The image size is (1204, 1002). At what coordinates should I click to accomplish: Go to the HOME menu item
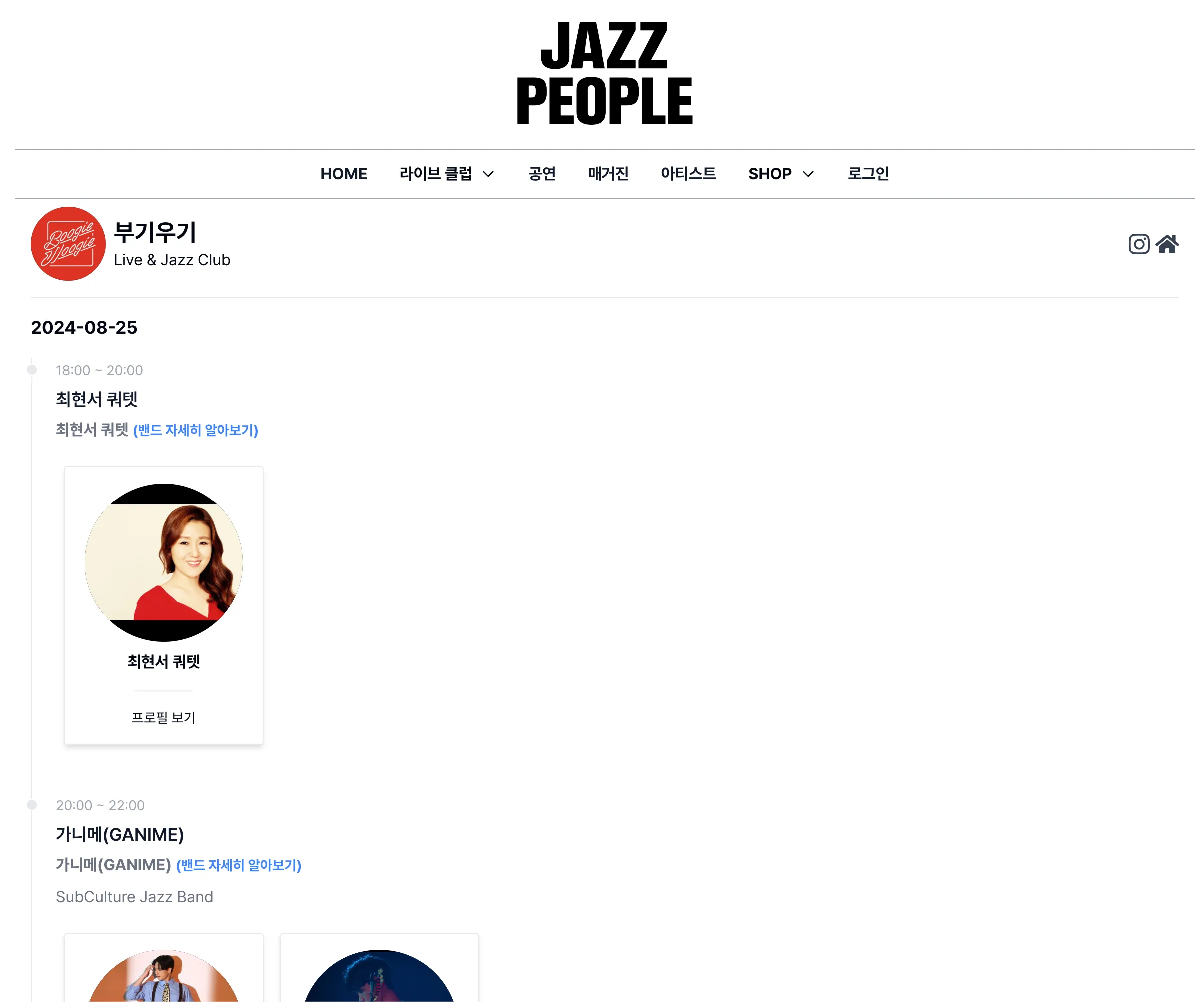pos(344,174)
